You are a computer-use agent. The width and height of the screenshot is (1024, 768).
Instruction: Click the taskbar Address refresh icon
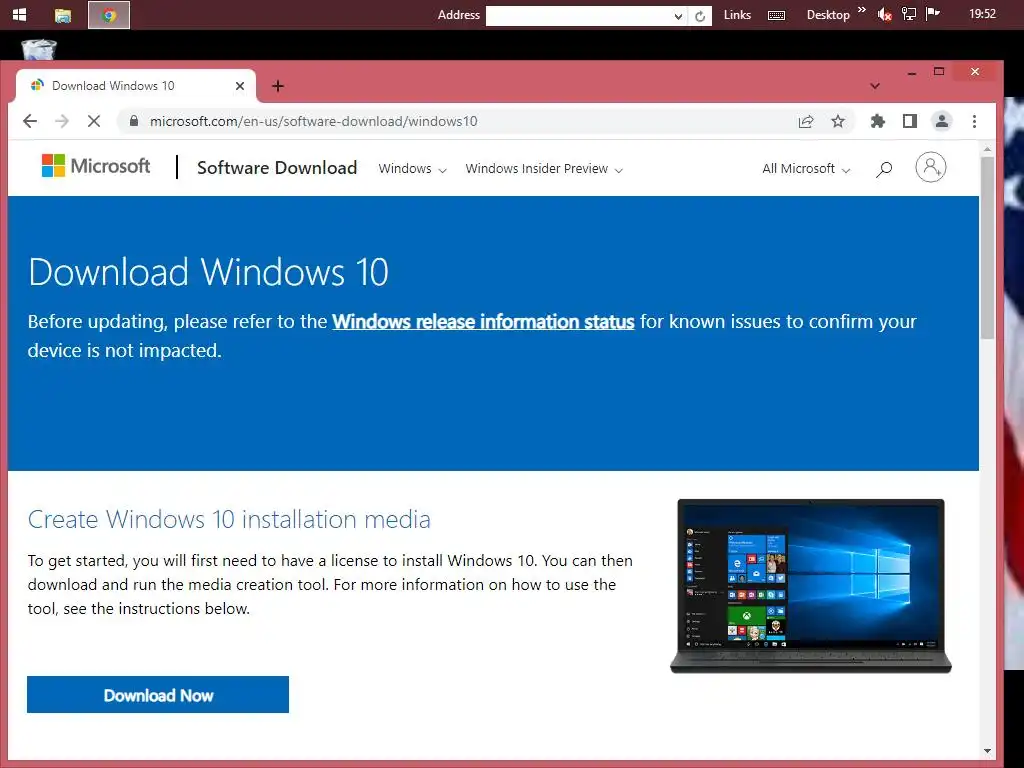pyautogui.click(x=700, y=16)
